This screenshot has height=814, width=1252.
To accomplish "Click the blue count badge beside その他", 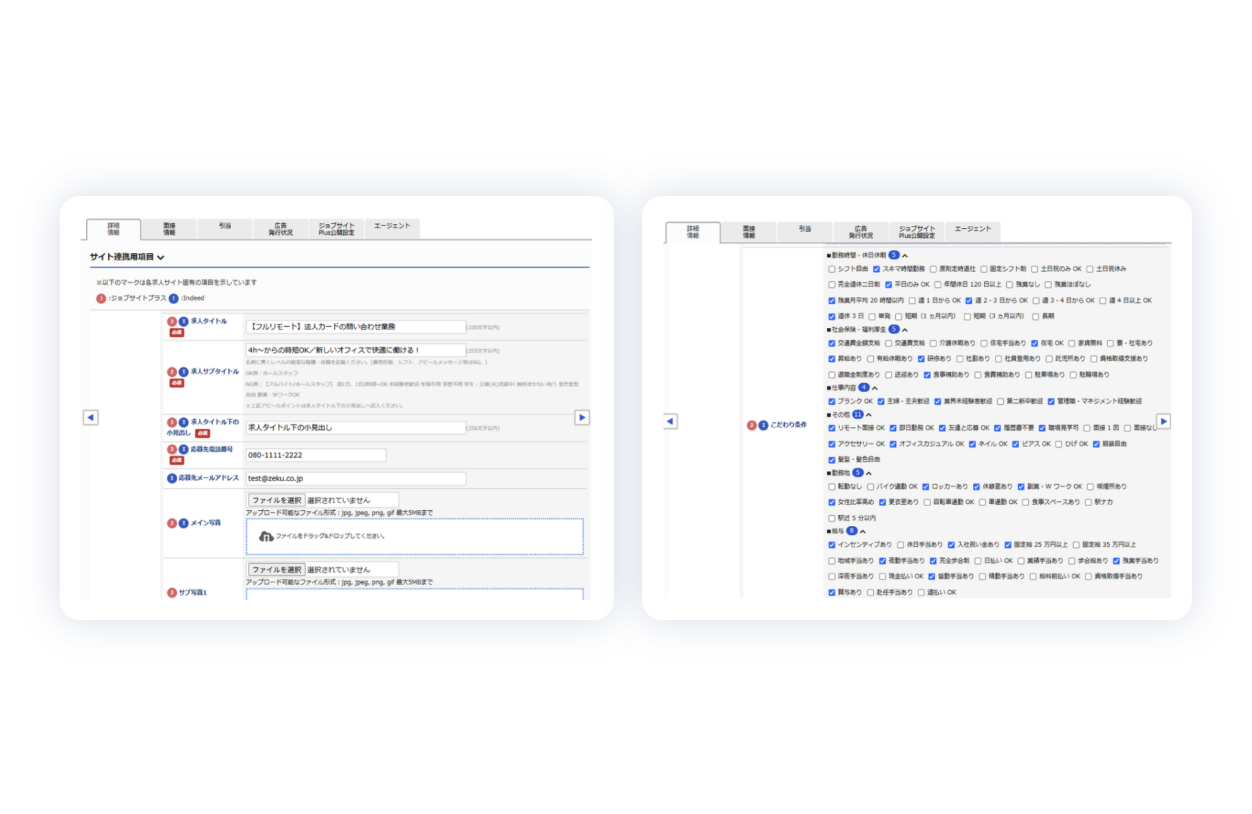I will [857, 414].
